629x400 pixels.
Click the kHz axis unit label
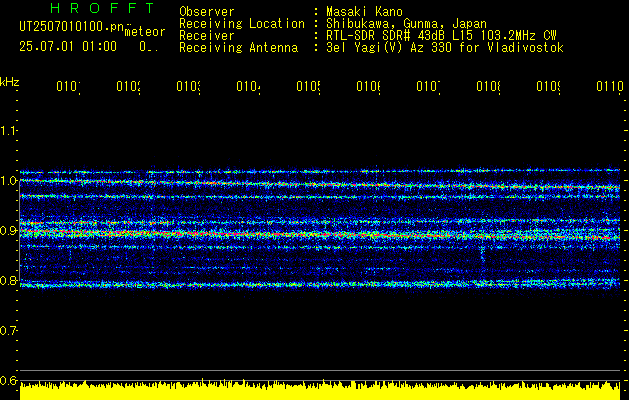coord(10,81)
